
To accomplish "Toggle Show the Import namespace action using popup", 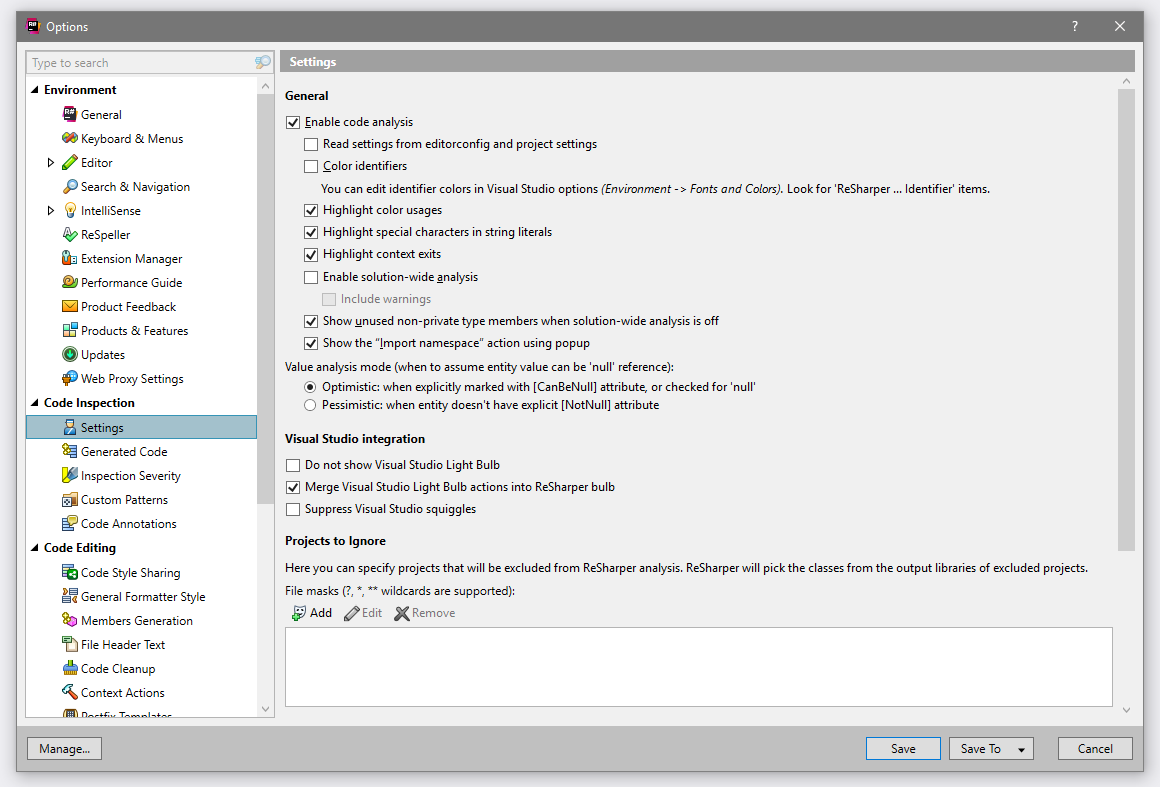I will (x=311, y=343).
